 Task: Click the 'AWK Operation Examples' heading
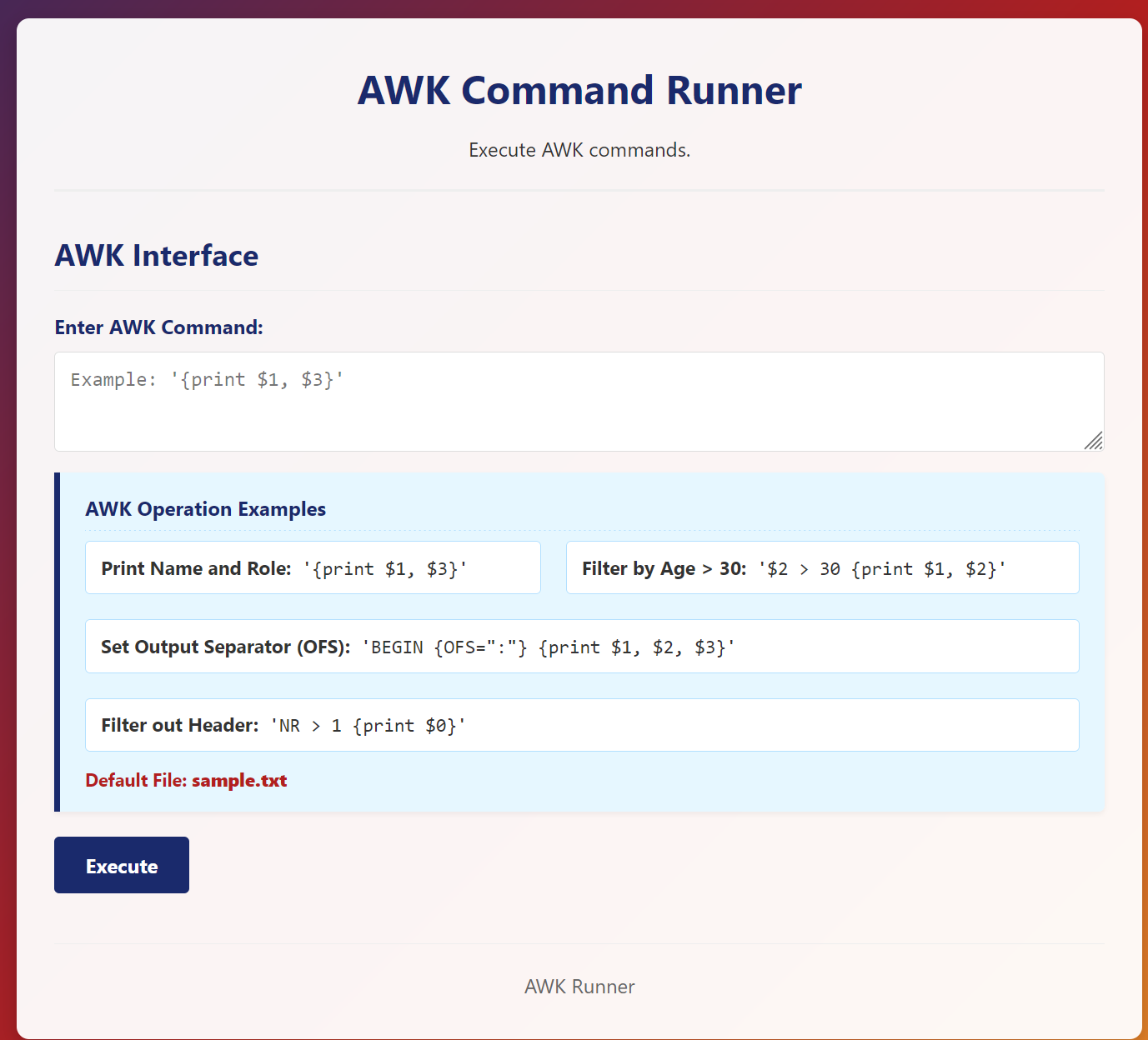(205, 509)
